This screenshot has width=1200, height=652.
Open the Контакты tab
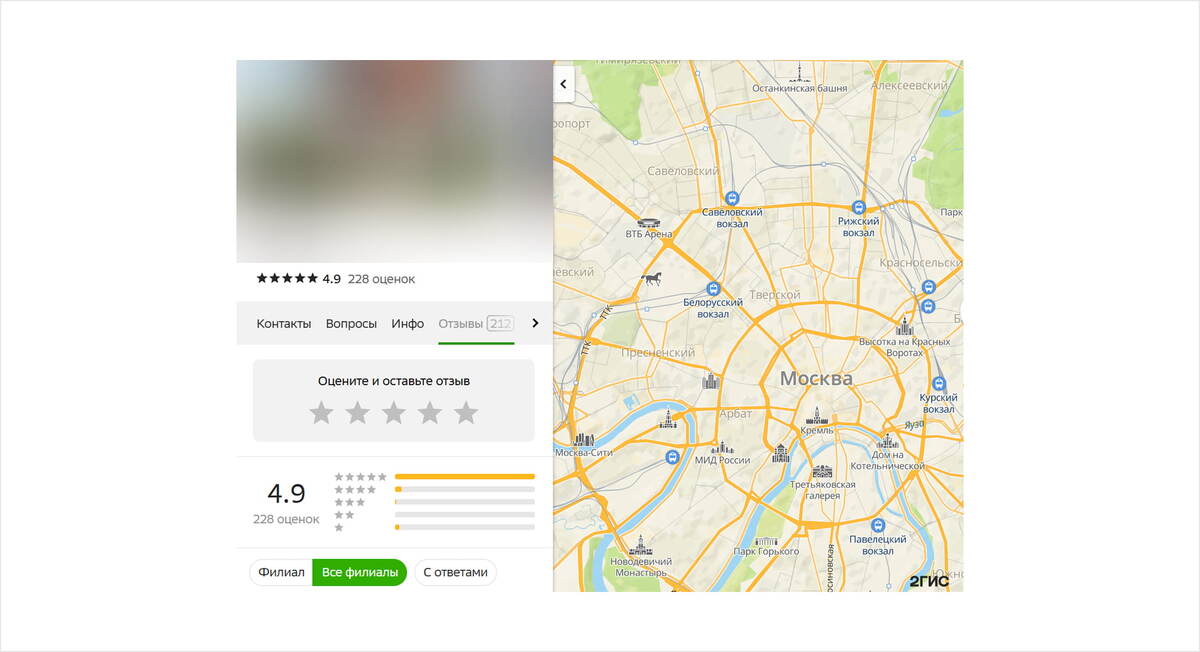coord(284,323)
